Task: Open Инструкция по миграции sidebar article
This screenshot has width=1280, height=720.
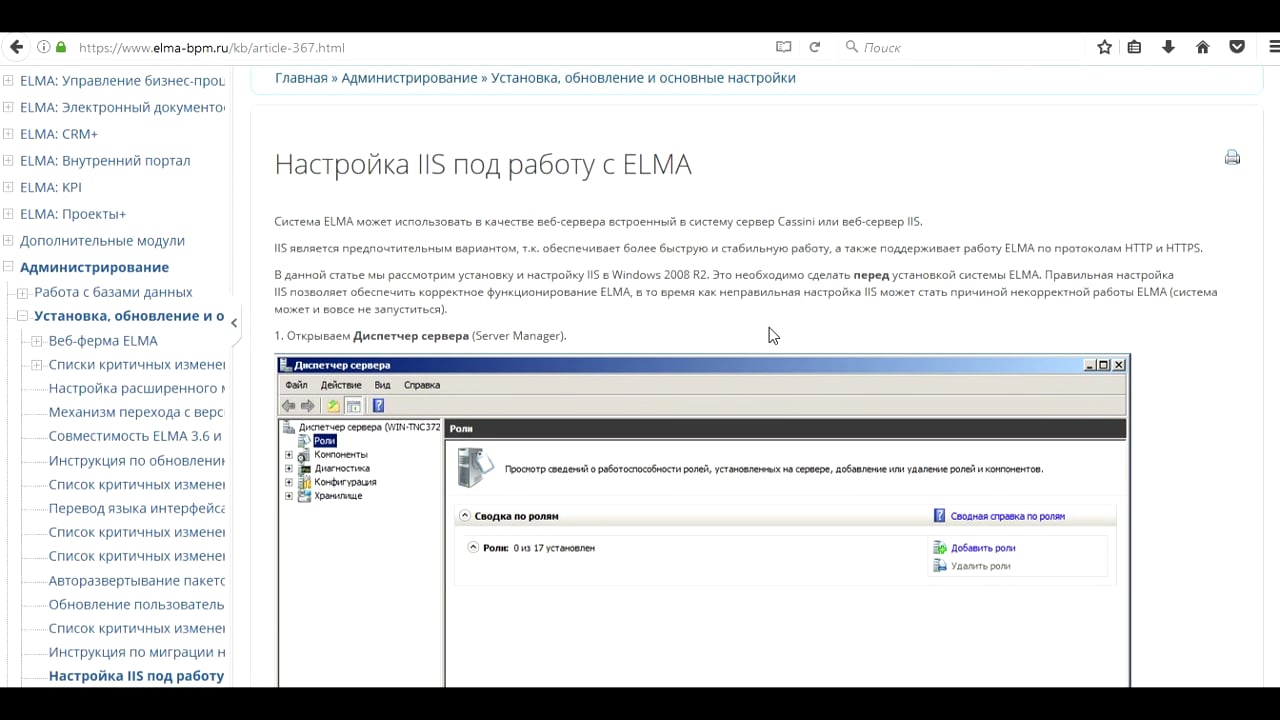Action: tap(137, 652)
